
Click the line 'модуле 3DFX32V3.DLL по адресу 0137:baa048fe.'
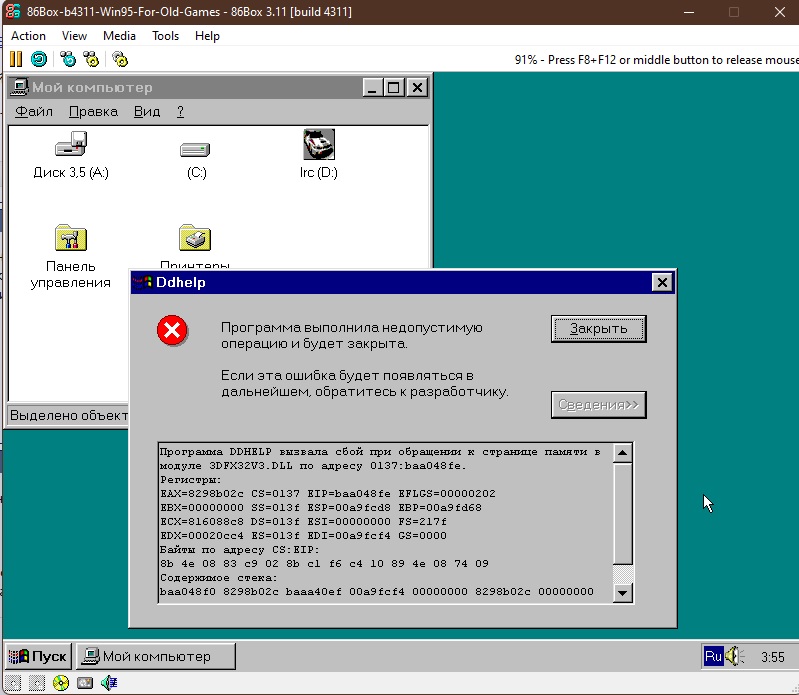tap(313, 466)
